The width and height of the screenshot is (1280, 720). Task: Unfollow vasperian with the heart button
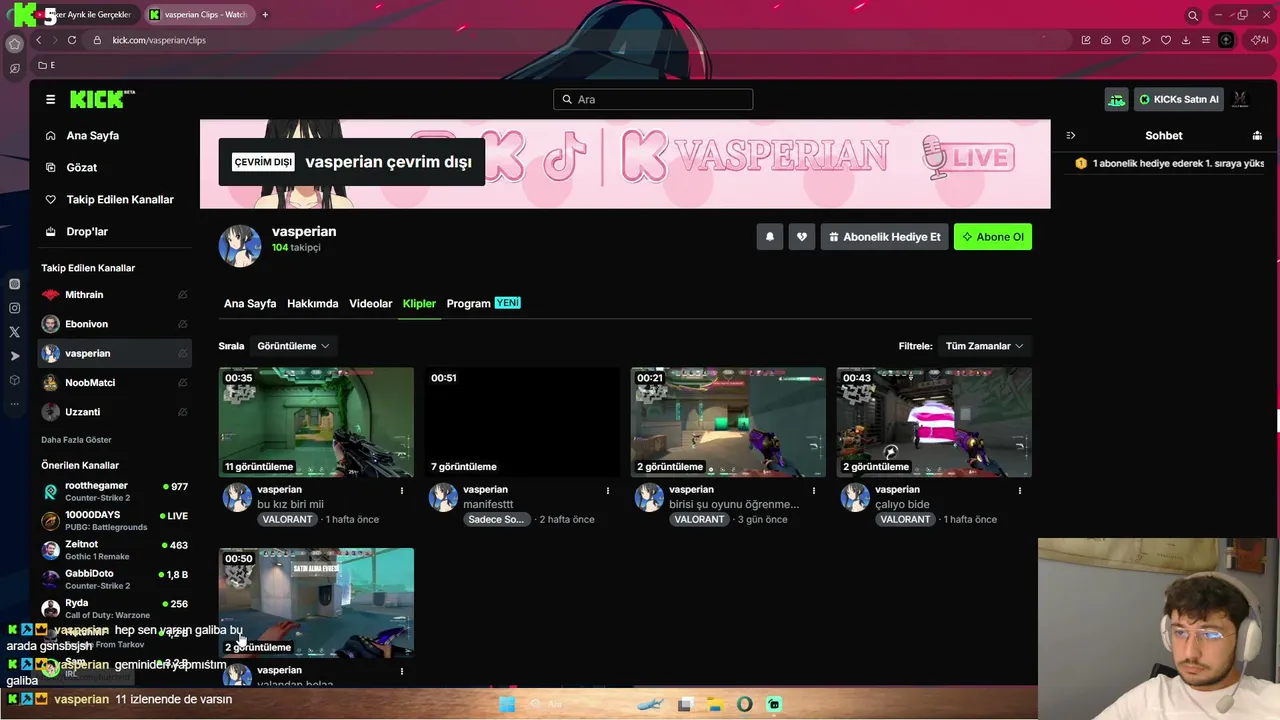click(x=802, y=237)
